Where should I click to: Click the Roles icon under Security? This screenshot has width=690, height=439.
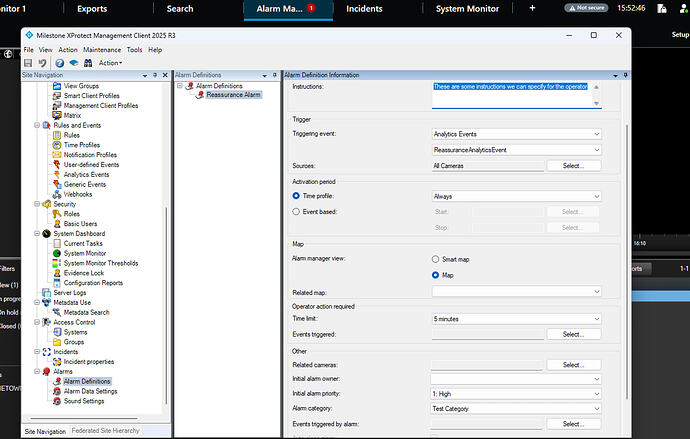click(x=57, y=214)
